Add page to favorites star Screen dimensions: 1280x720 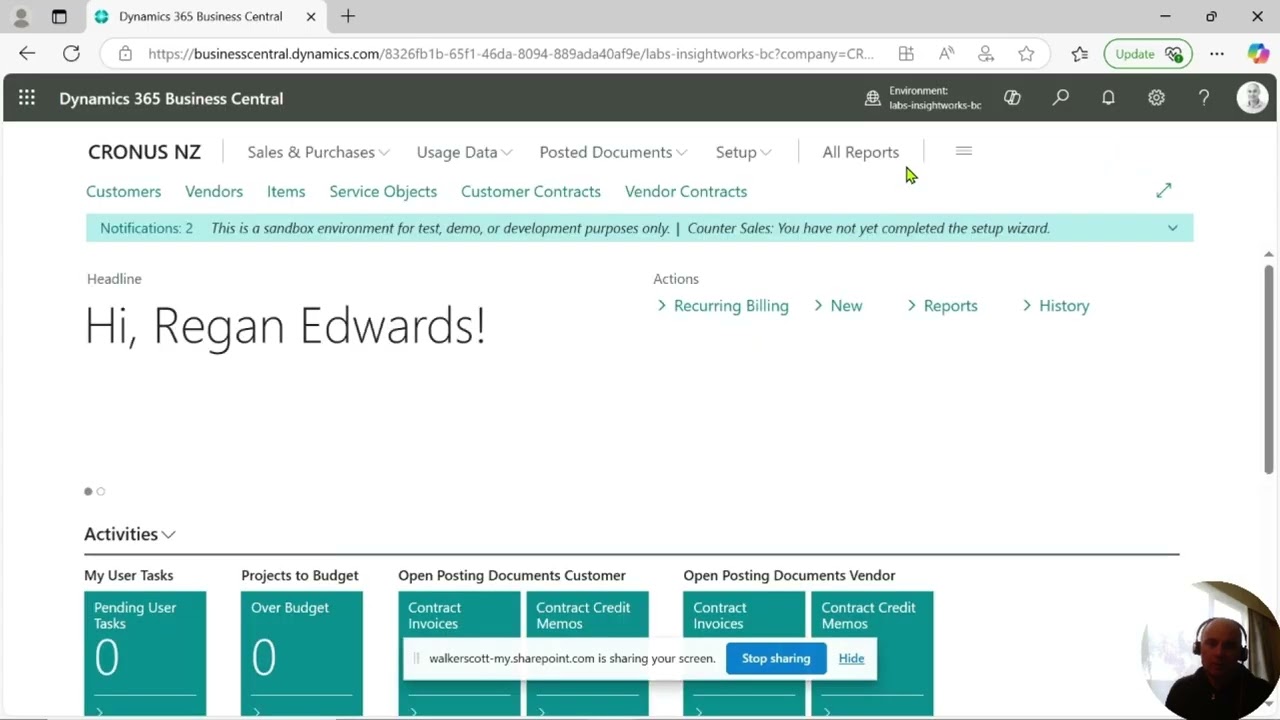(x=1026, y=54)
